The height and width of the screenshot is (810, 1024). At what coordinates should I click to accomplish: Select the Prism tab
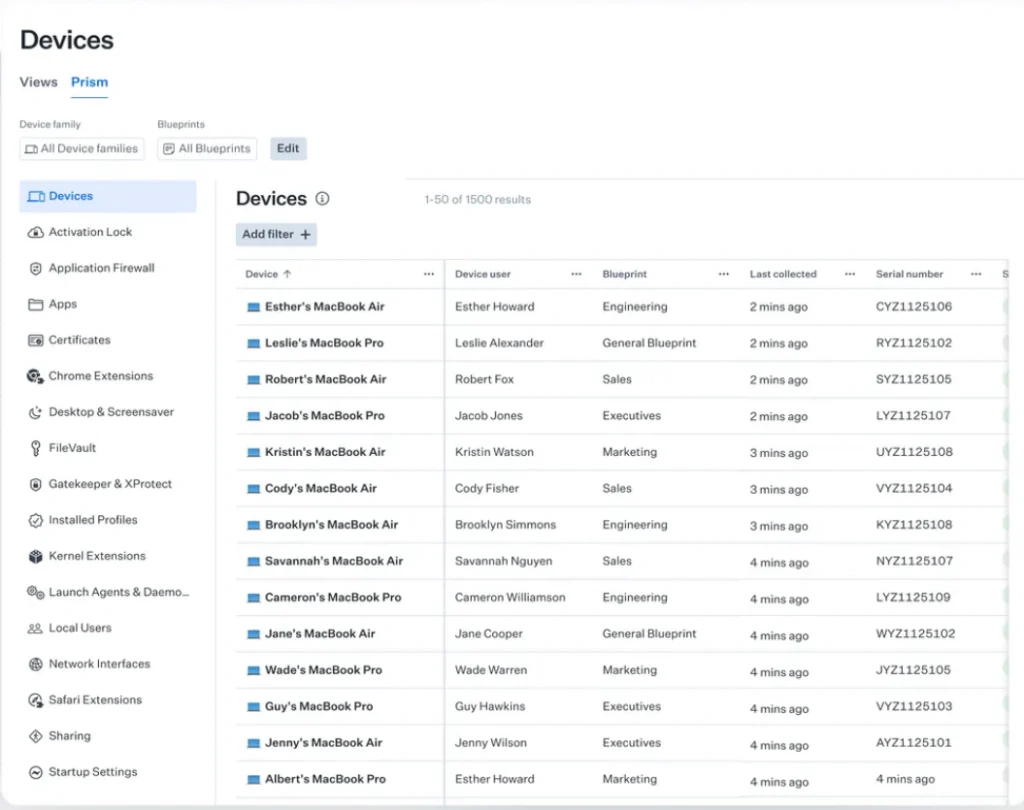89,82
